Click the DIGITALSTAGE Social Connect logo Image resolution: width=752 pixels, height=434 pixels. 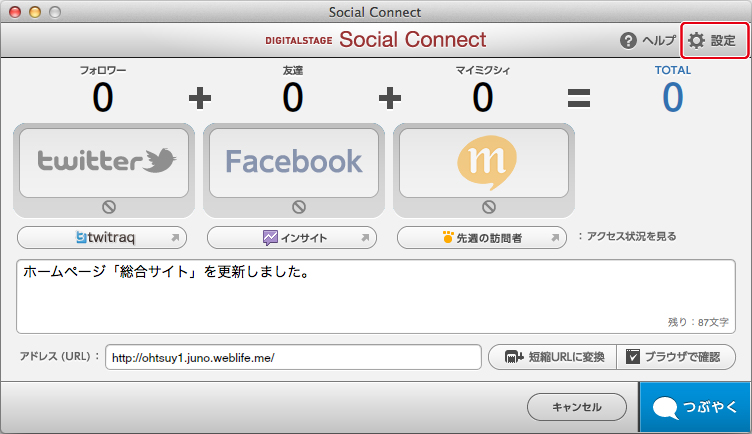[x=376, y=40]
